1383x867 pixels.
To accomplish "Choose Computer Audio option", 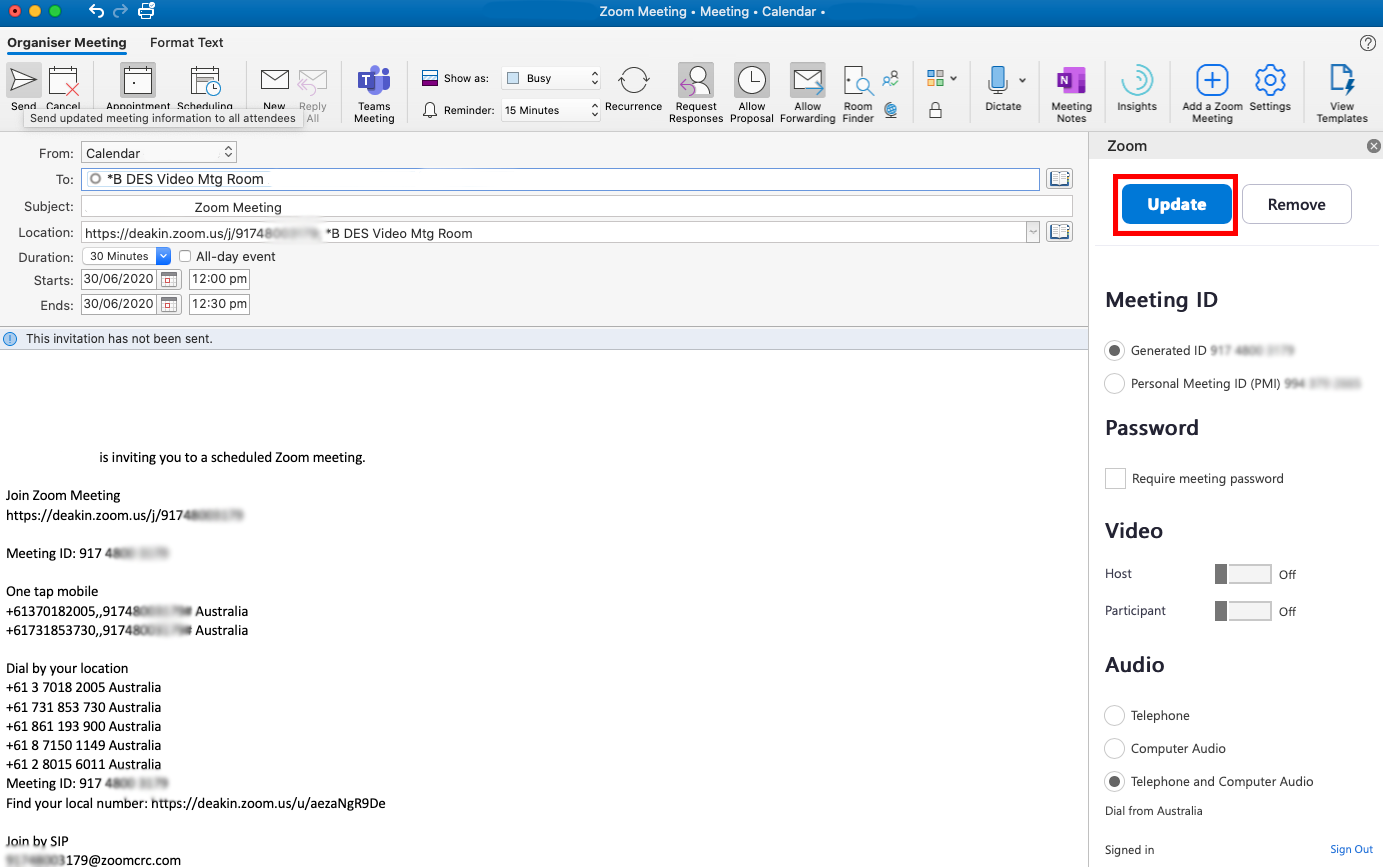I will click(x=1114, y=749).
